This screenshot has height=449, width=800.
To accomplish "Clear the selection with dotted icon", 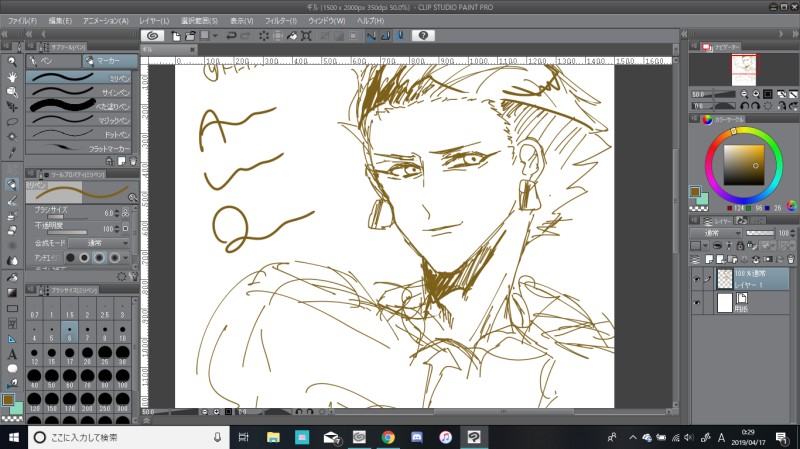I will tap(263, 36).
